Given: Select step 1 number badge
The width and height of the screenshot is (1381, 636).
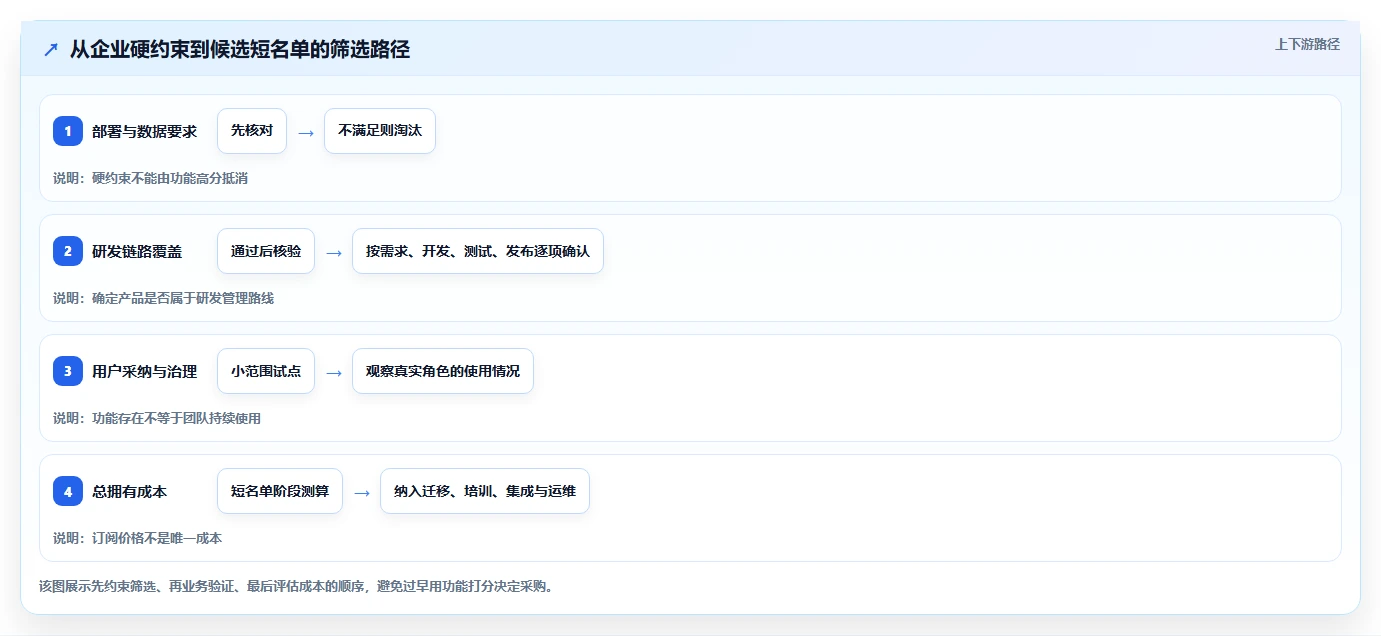Looking at the screenshot, I should (68, 131).
